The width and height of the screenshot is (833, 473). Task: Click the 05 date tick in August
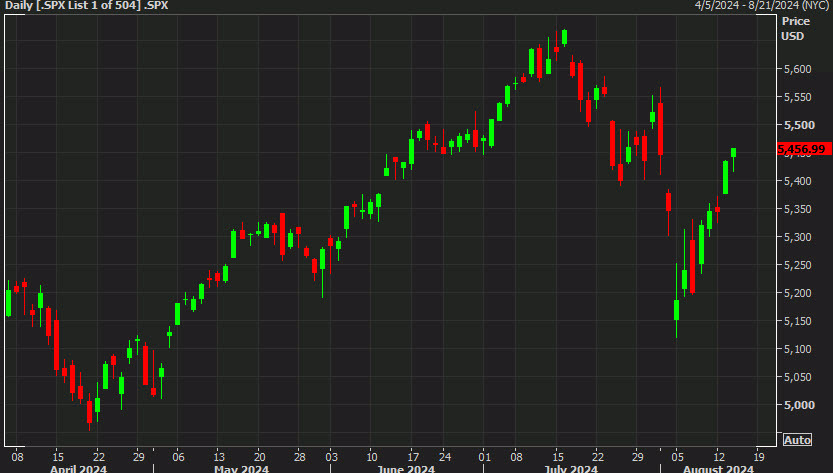(677, 457)
